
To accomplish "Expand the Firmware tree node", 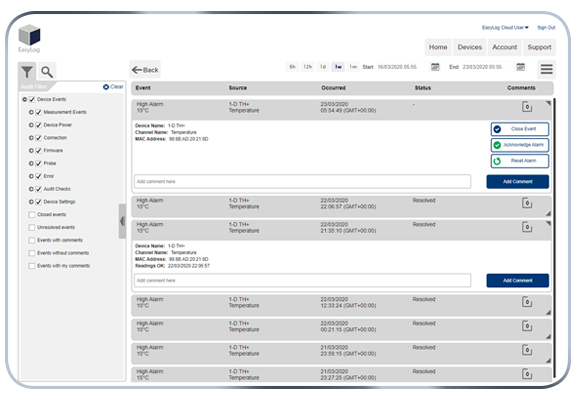I will click(x=31, y=151).
